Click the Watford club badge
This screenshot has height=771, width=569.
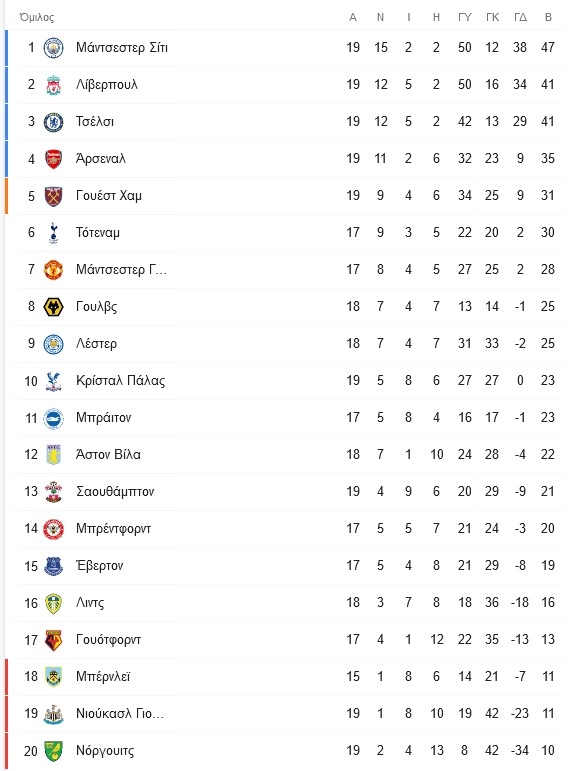53,640
